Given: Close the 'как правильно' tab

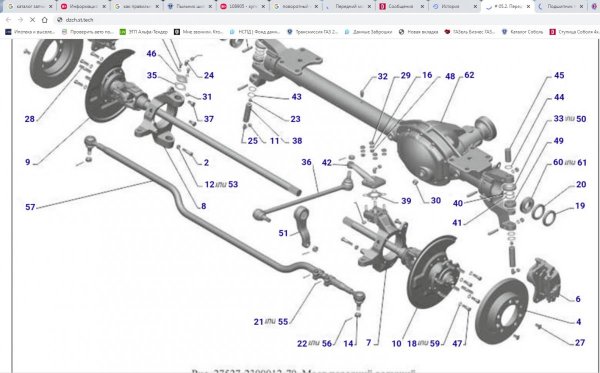Looking at the screenshot, I should (157, 7).
